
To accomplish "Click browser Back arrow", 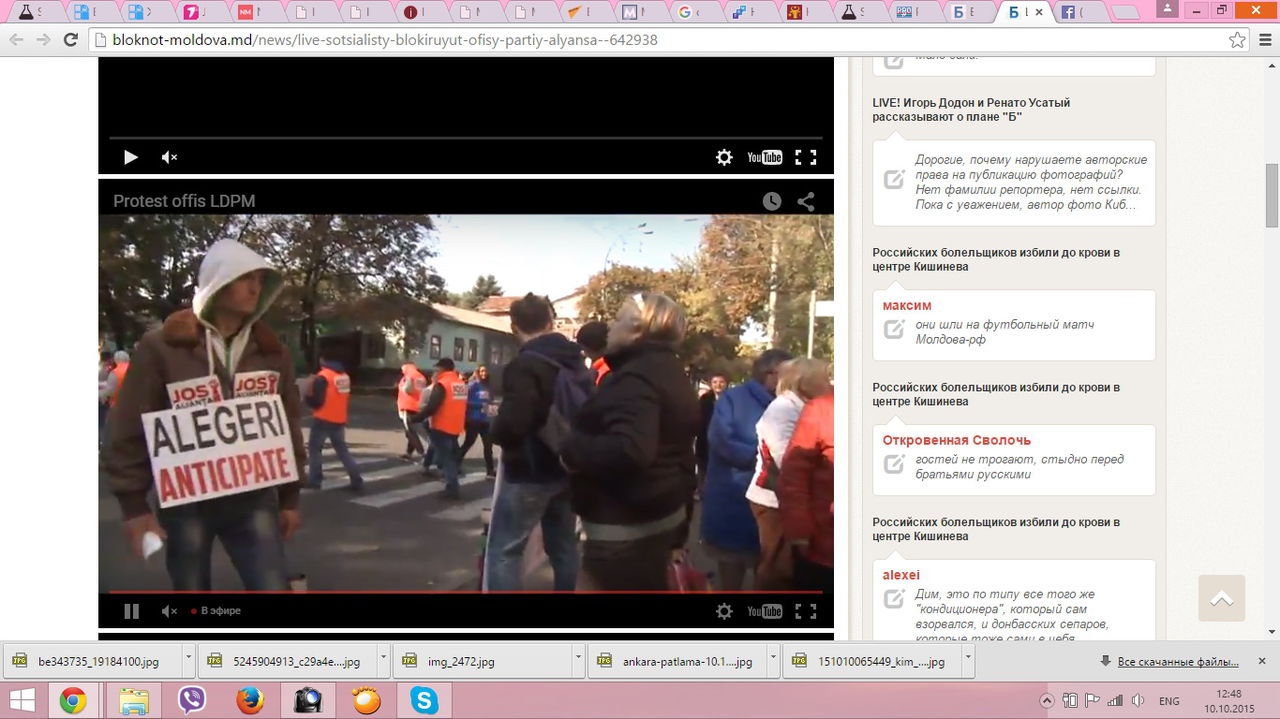I will [x=16, y=40].
